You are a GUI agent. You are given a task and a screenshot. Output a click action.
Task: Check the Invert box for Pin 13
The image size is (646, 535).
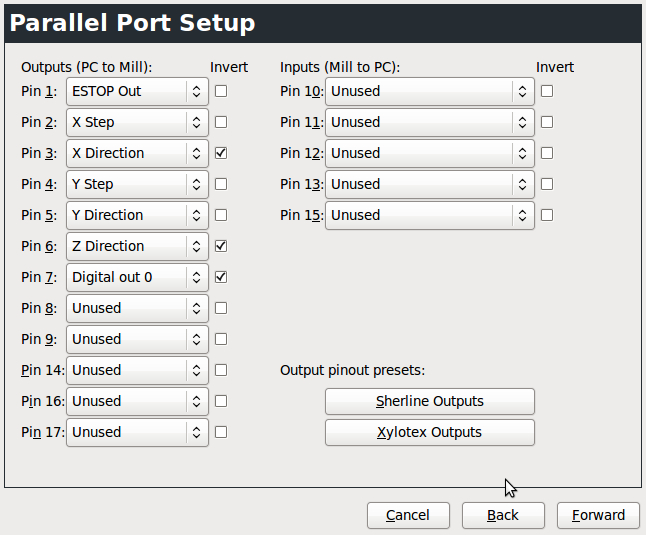tap(547, 184)
